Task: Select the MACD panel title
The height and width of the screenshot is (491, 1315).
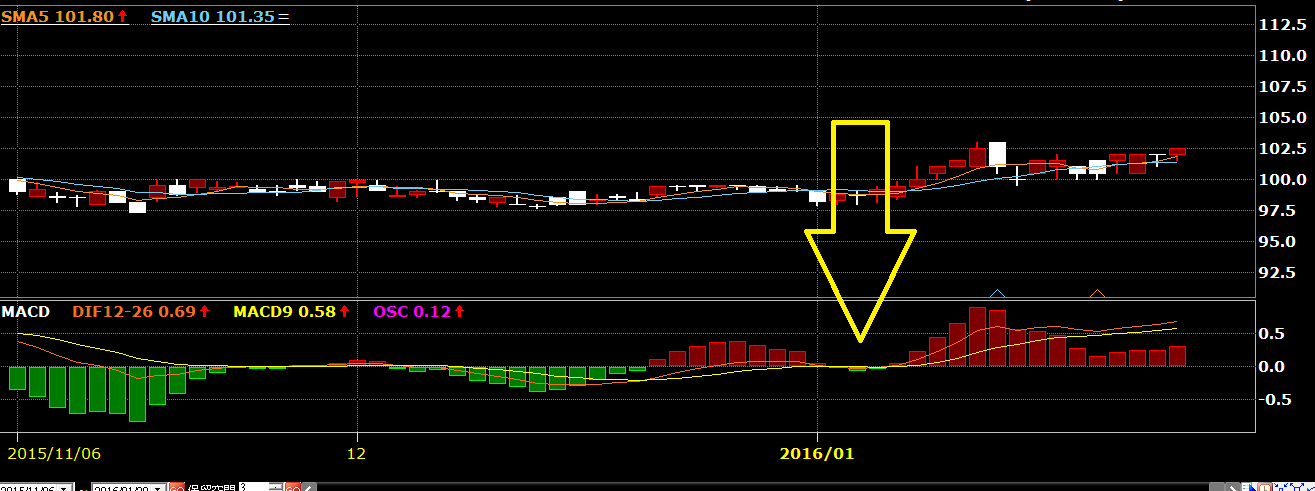Action: [27, 311]
